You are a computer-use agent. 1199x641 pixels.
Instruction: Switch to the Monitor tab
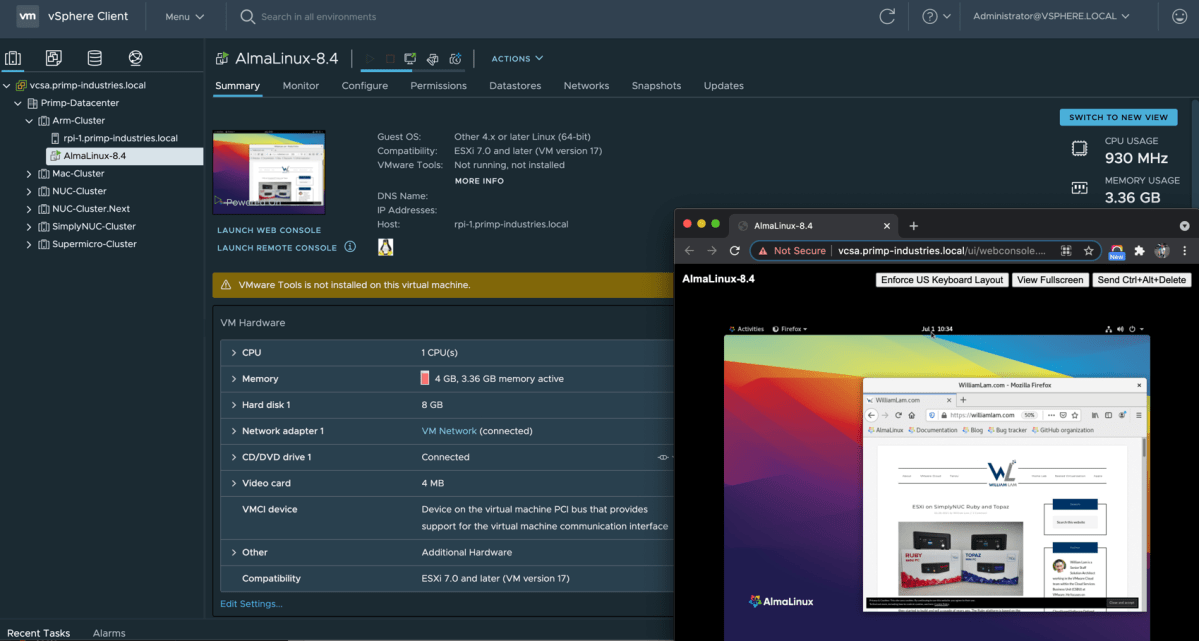[300, 86]
